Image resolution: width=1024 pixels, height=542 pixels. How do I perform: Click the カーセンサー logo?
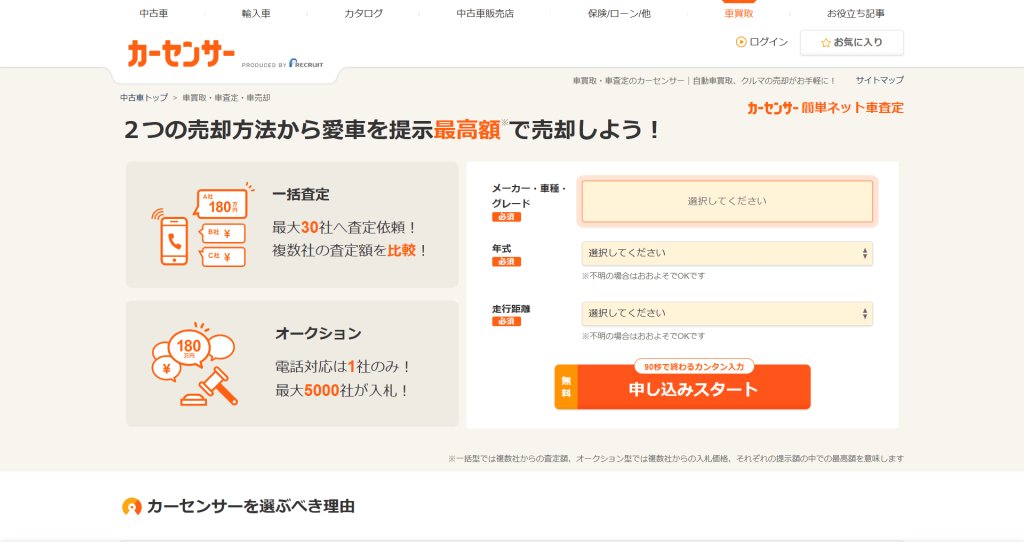181,54
